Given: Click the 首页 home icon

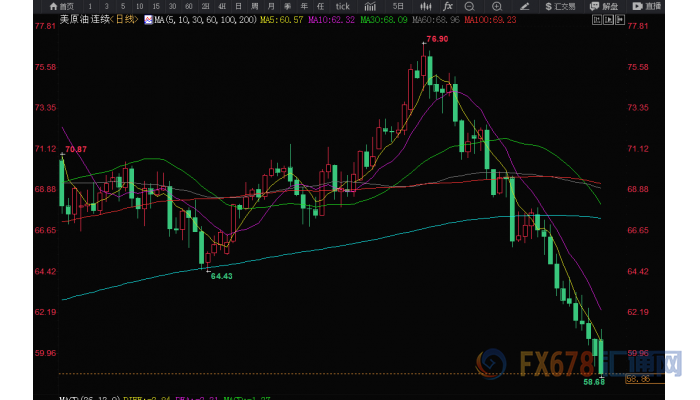Looking at the screenshot, I should click(x=59, y=6).
